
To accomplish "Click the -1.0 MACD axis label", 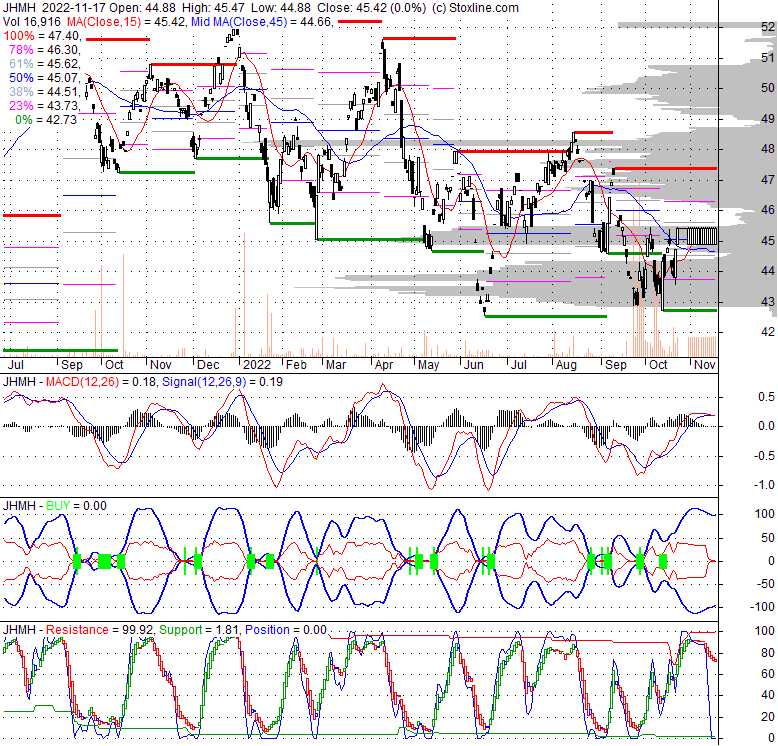I will pyautogui.click(x=764, y=485).
